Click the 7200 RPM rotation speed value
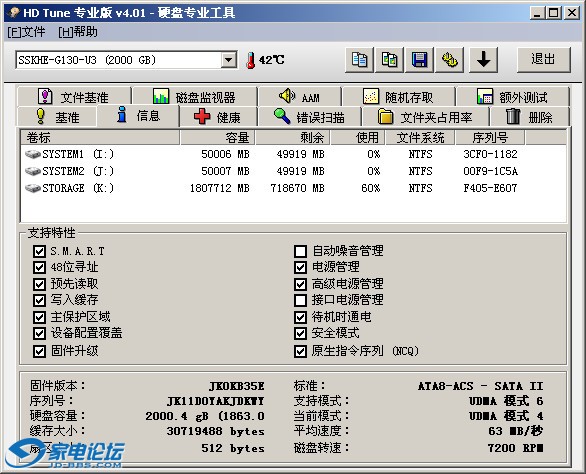The image size is (586, 474). pos(515,448)
